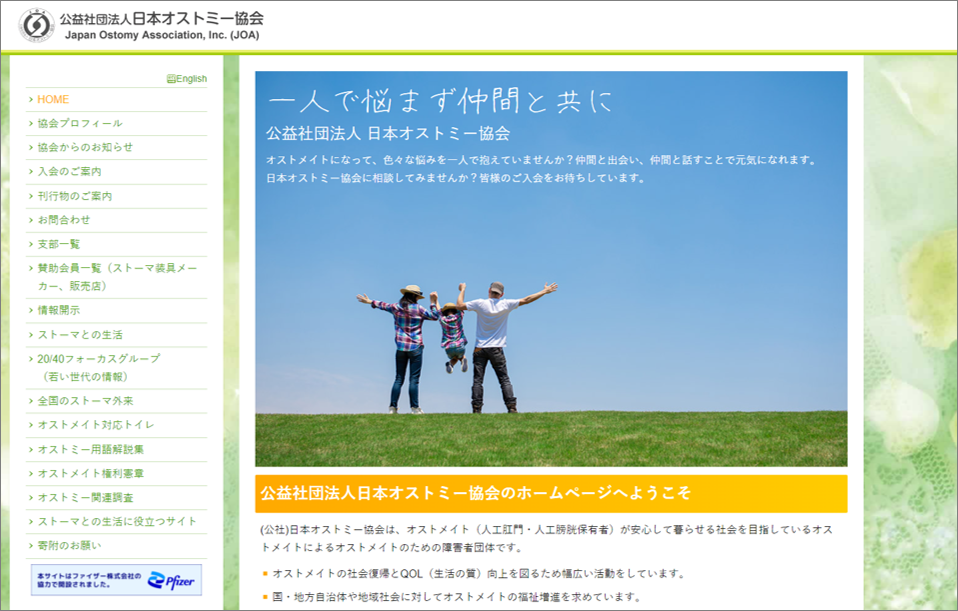
Task: Go to 入会のご案内 page
Action: [69, 172]
